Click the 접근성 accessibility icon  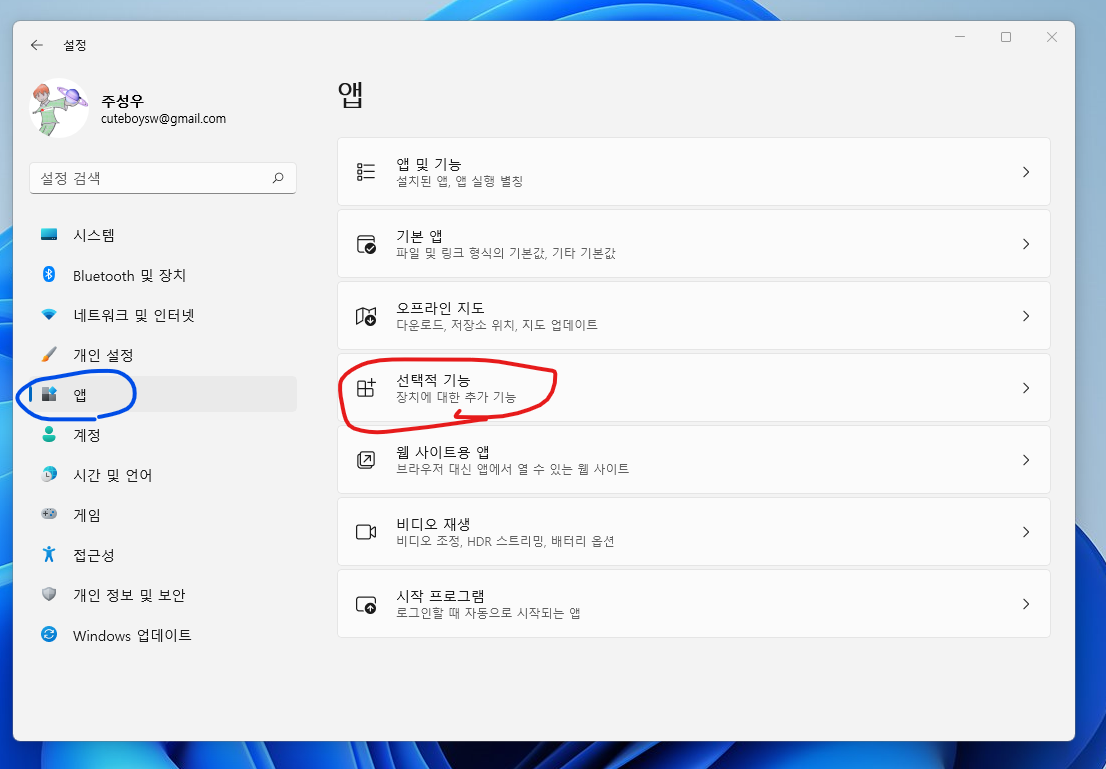[x=49, y=554]
